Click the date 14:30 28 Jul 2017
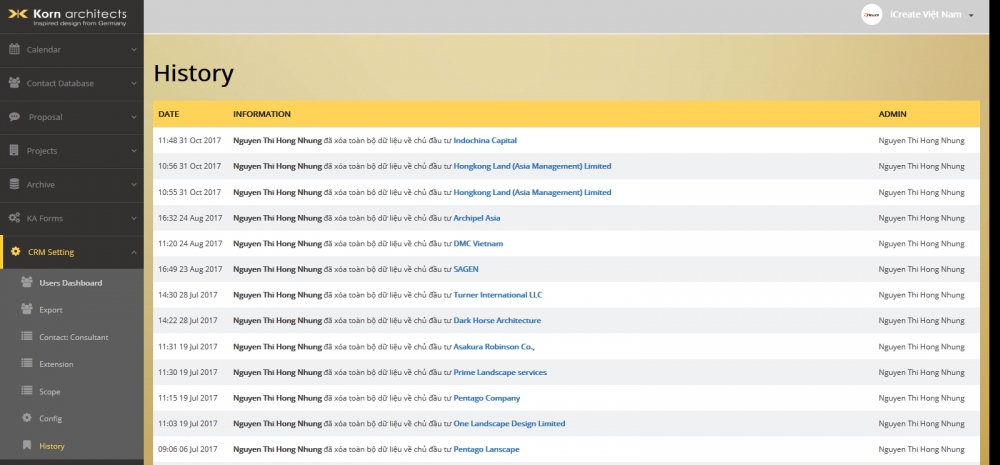The height and width of the screenshot is (465, 1000). coord(188,295)
